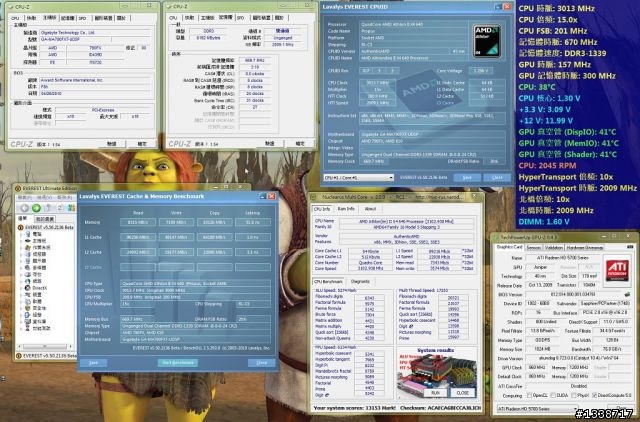Click the BIOS save chip icon in GPU-Z
Screen dimensions: 640x422
[627, 294]
